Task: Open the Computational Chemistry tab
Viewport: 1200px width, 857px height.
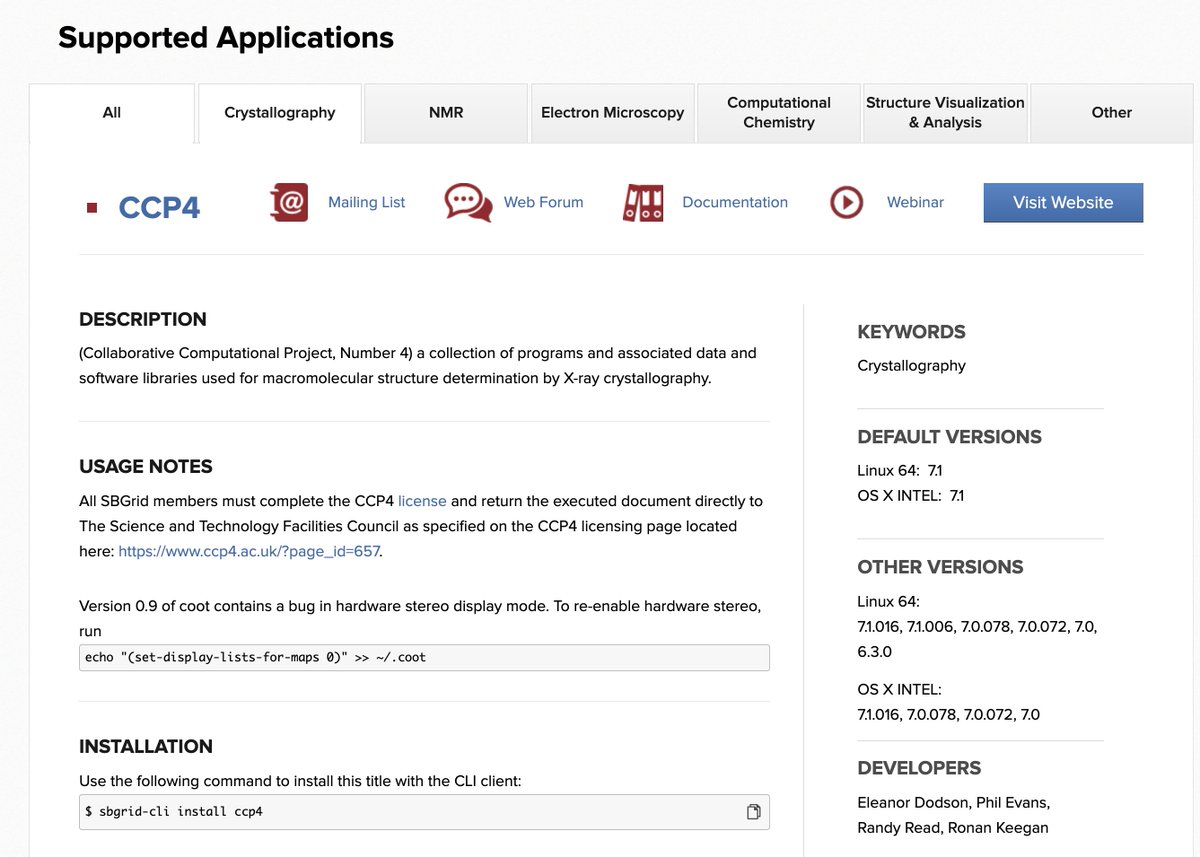Action: [779, 113]
